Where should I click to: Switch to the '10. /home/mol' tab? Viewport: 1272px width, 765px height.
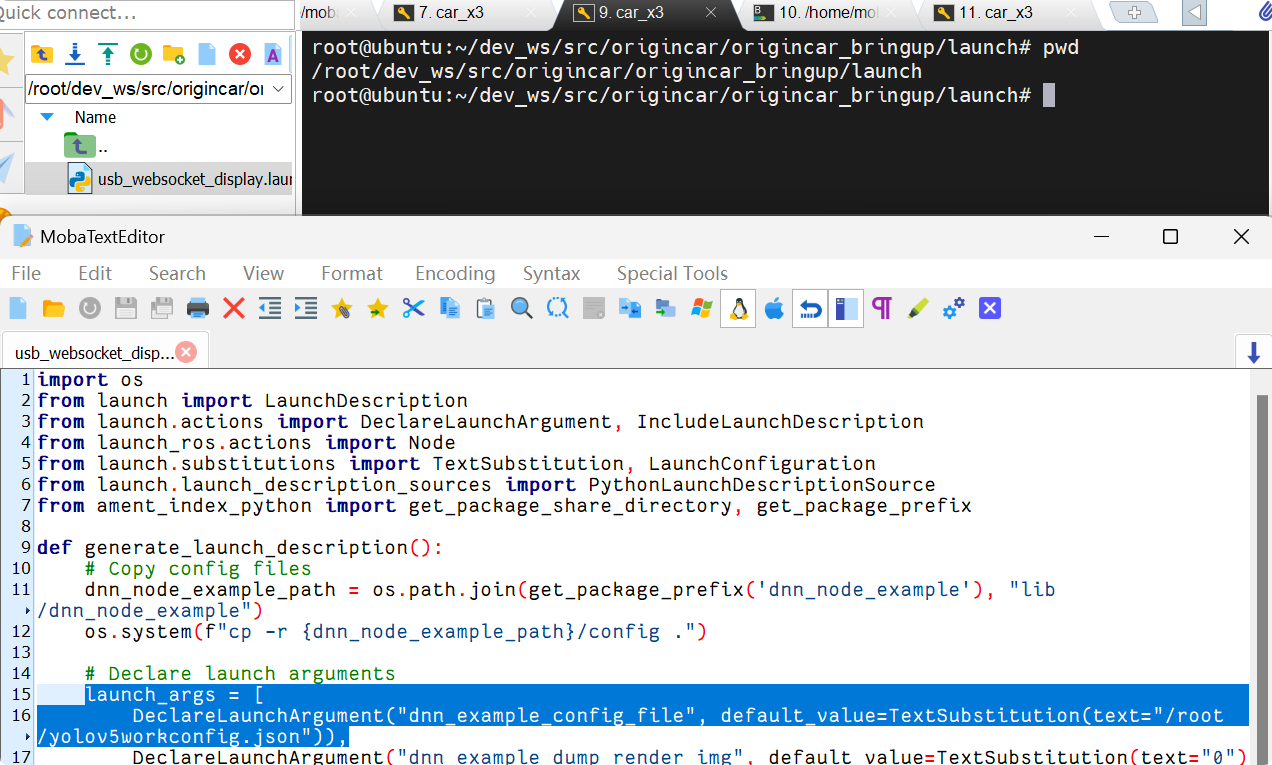(x=826, y=13)
